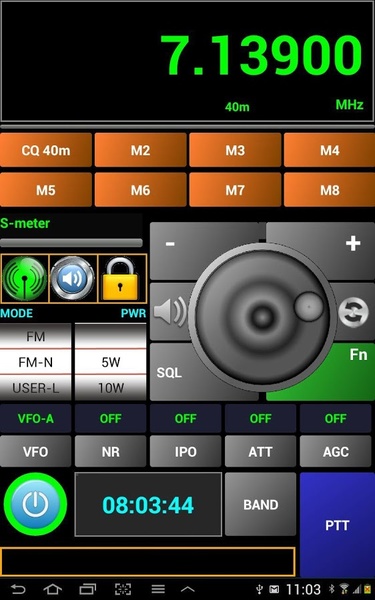
Task: Choose USER-L in the mode picker
Action: (36, 388)
